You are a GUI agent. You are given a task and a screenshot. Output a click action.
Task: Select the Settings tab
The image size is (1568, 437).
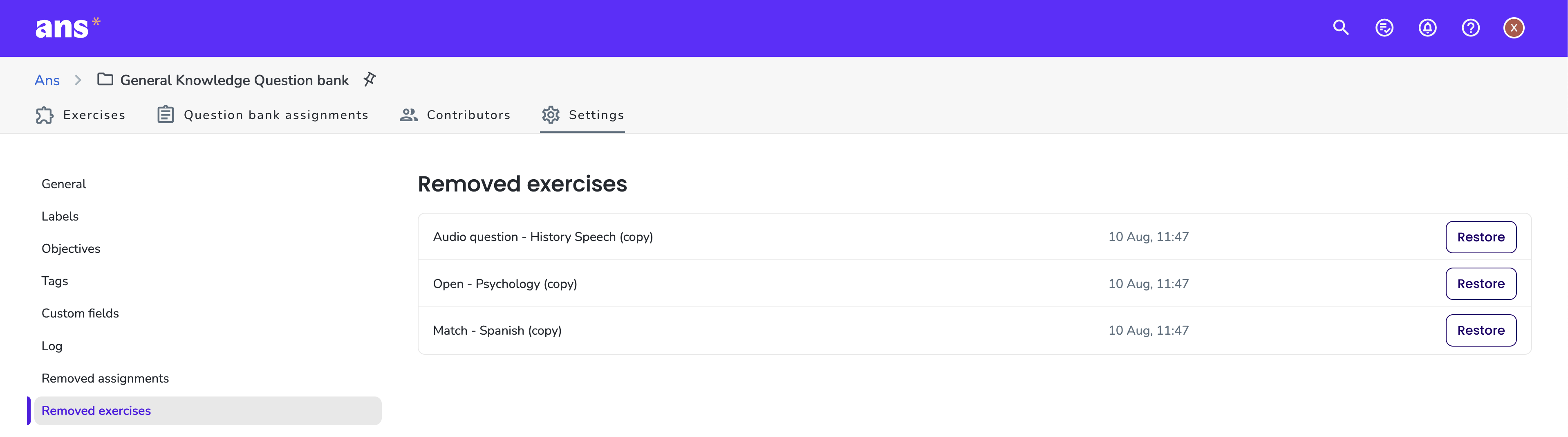[582, 115]
